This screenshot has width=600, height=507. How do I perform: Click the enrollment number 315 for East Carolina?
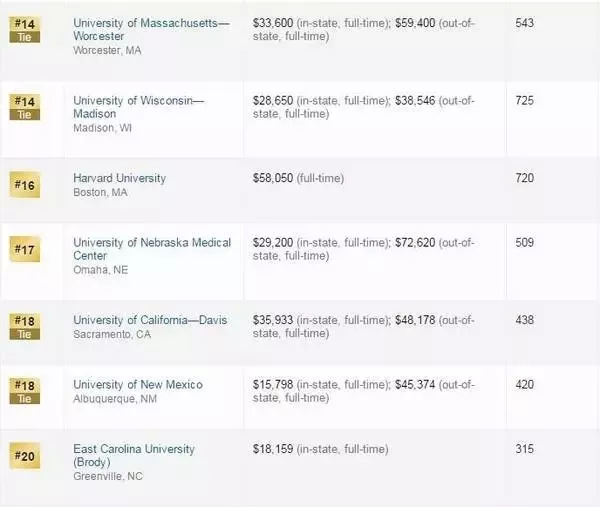pos(525,449)
